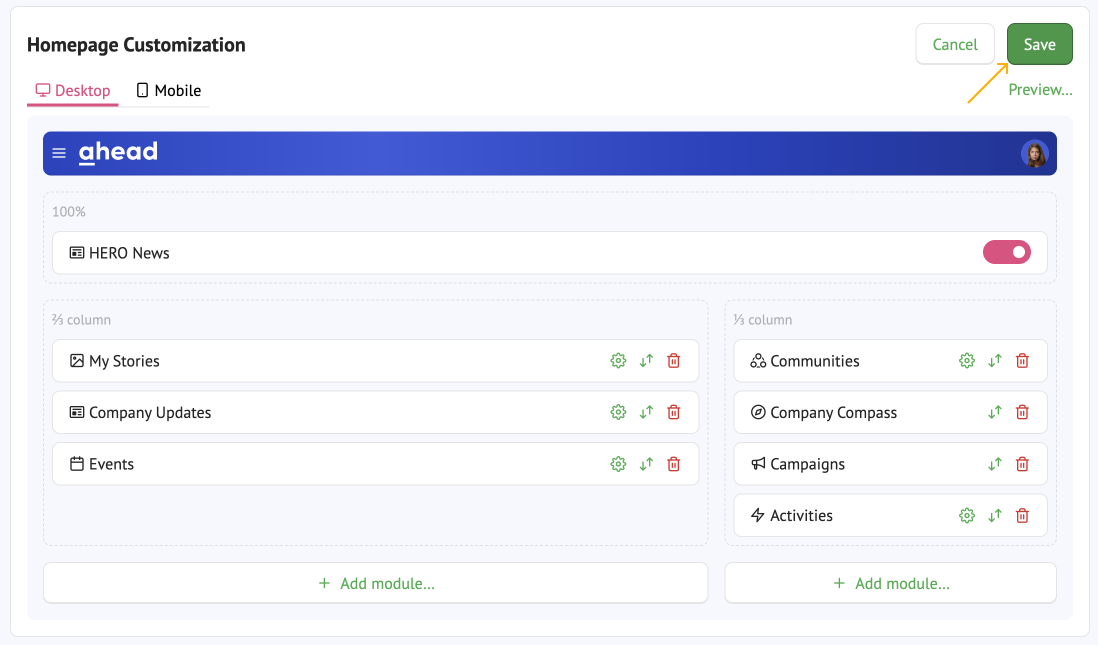
Task: Open settings for the Activities module
Action: [967, 515]
